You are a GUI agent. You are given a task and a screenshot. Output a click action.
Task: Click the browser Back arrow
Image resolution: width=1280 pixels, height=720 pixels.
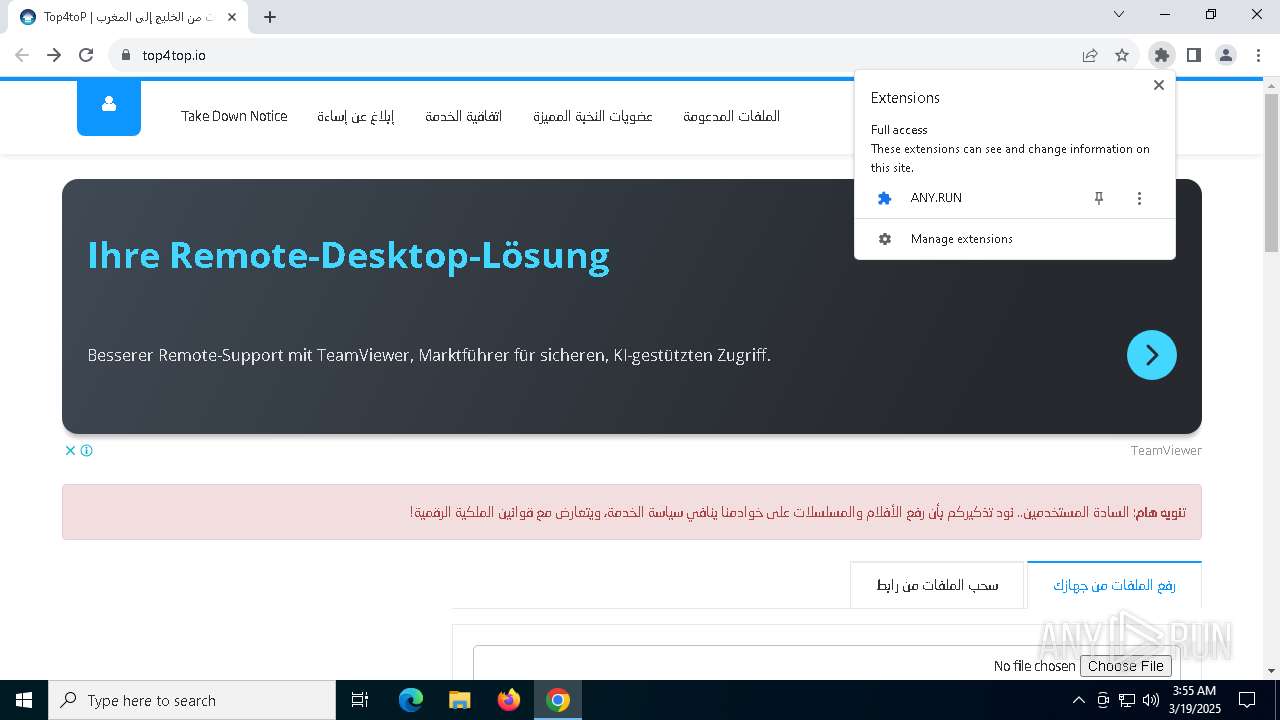pyautogui.click(x=22, y=55)
